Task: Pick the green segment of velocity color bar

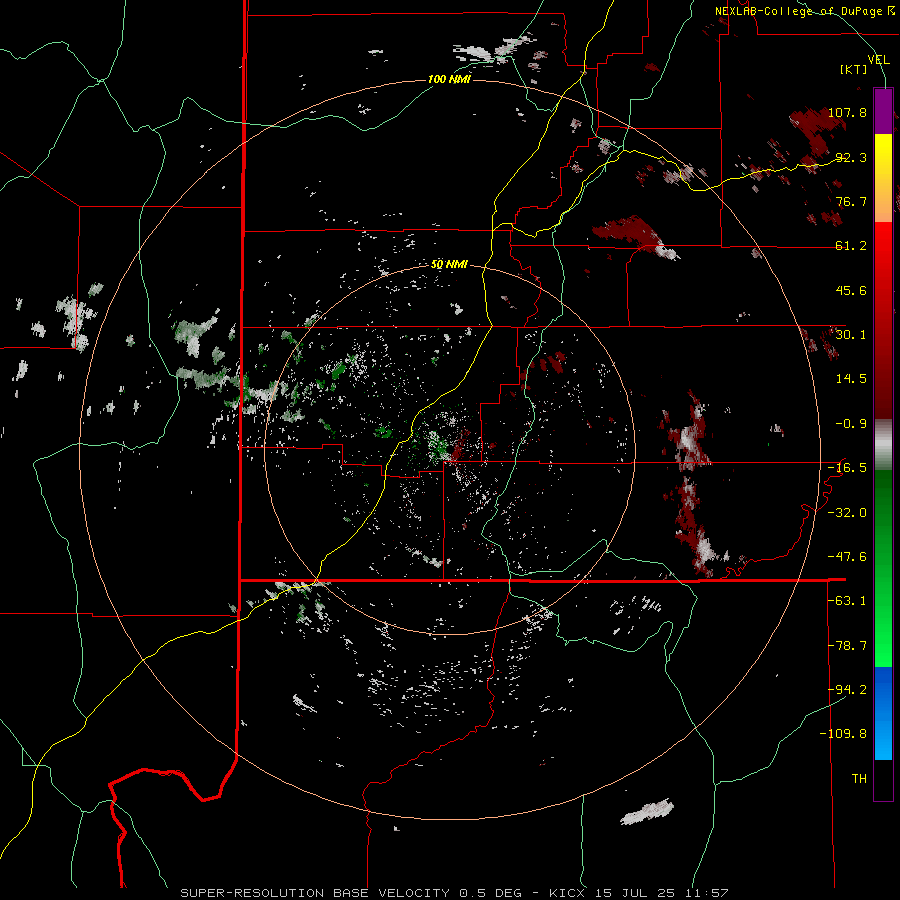Action: click(x=883, y=568)
